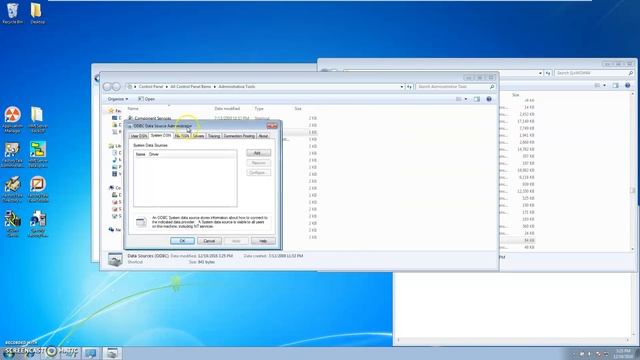
Task: Refresh the back Explorer window address bar
Action: [x=548, y=73]
